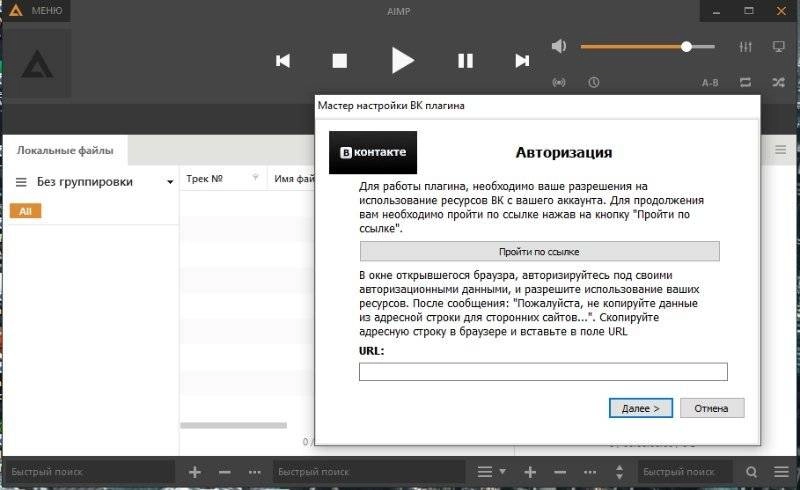Skip to next track
Viewport: 800px width, 490px height.
point(522,61)
